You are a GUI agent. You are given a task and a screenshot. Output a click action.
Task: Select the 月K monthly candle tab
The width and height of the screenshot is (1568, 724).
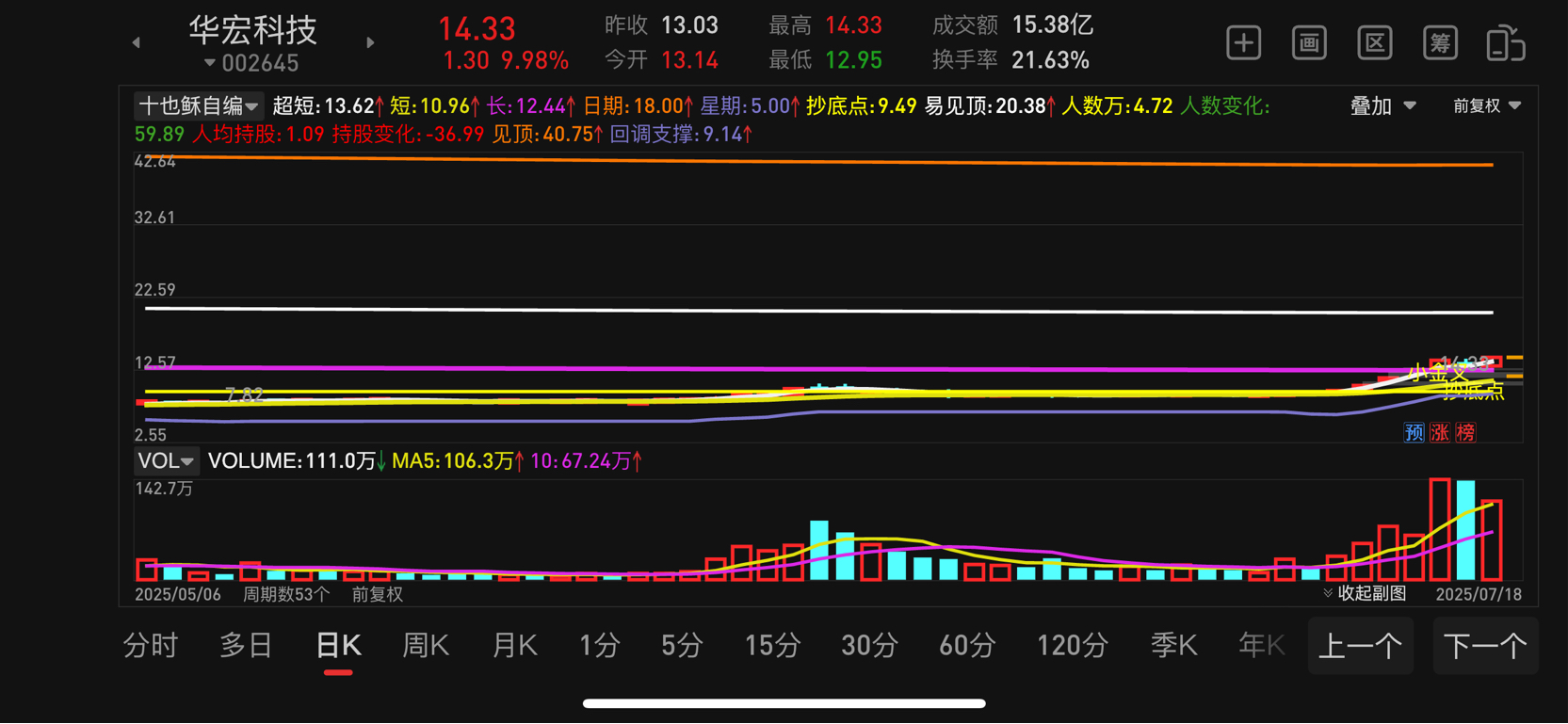pos(514,646)
